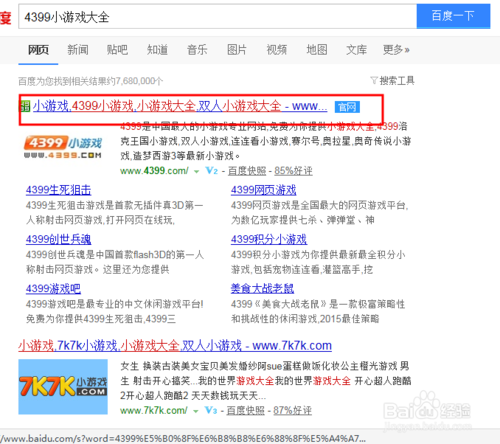500x444 pixels.
Task: Open the 85%好评 rating link
Action: click(293, 171)
